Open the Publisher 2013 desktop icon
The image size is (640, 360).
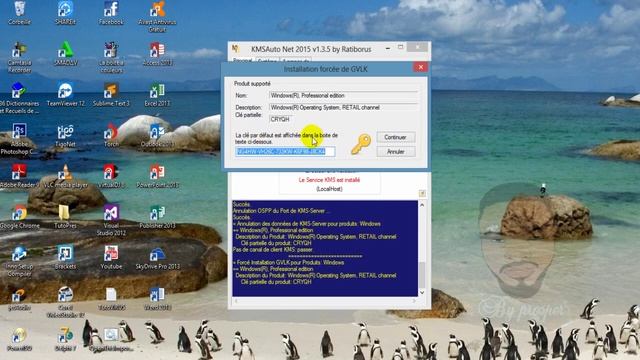click(157, 217)
